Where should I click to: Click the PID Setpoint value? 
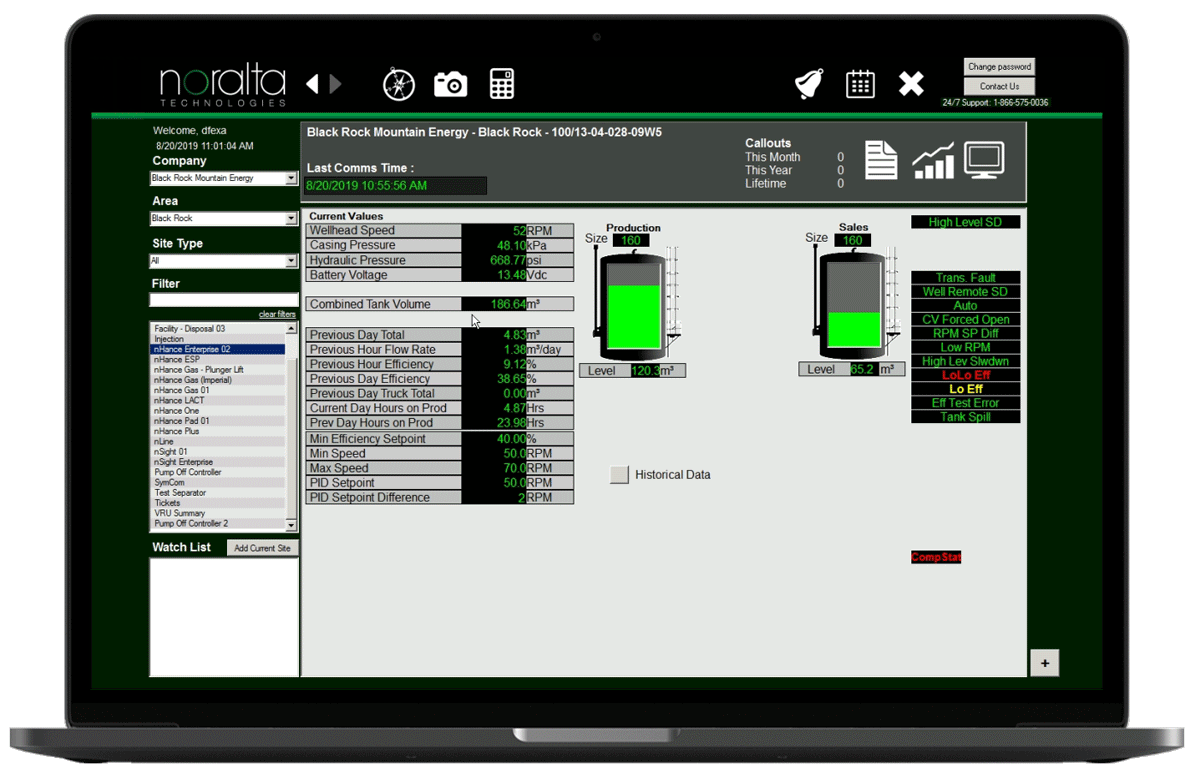494,483
